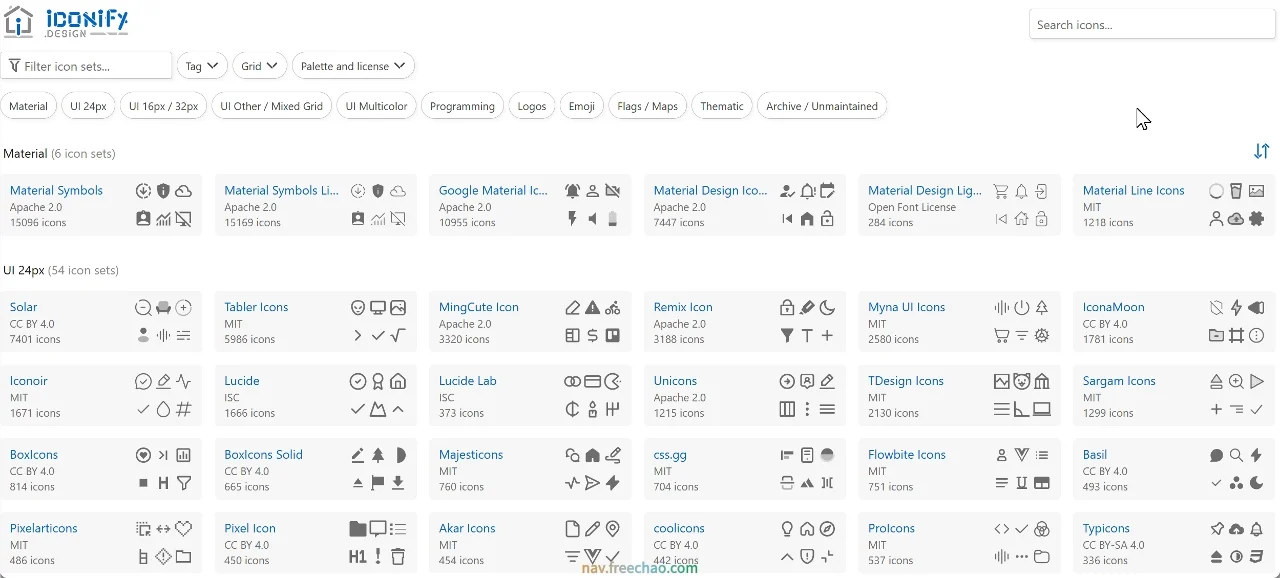Open the Material Symbols icon set
Image resolution: width=1280 pixels, height=578 pixels.
tap(56, 190)
